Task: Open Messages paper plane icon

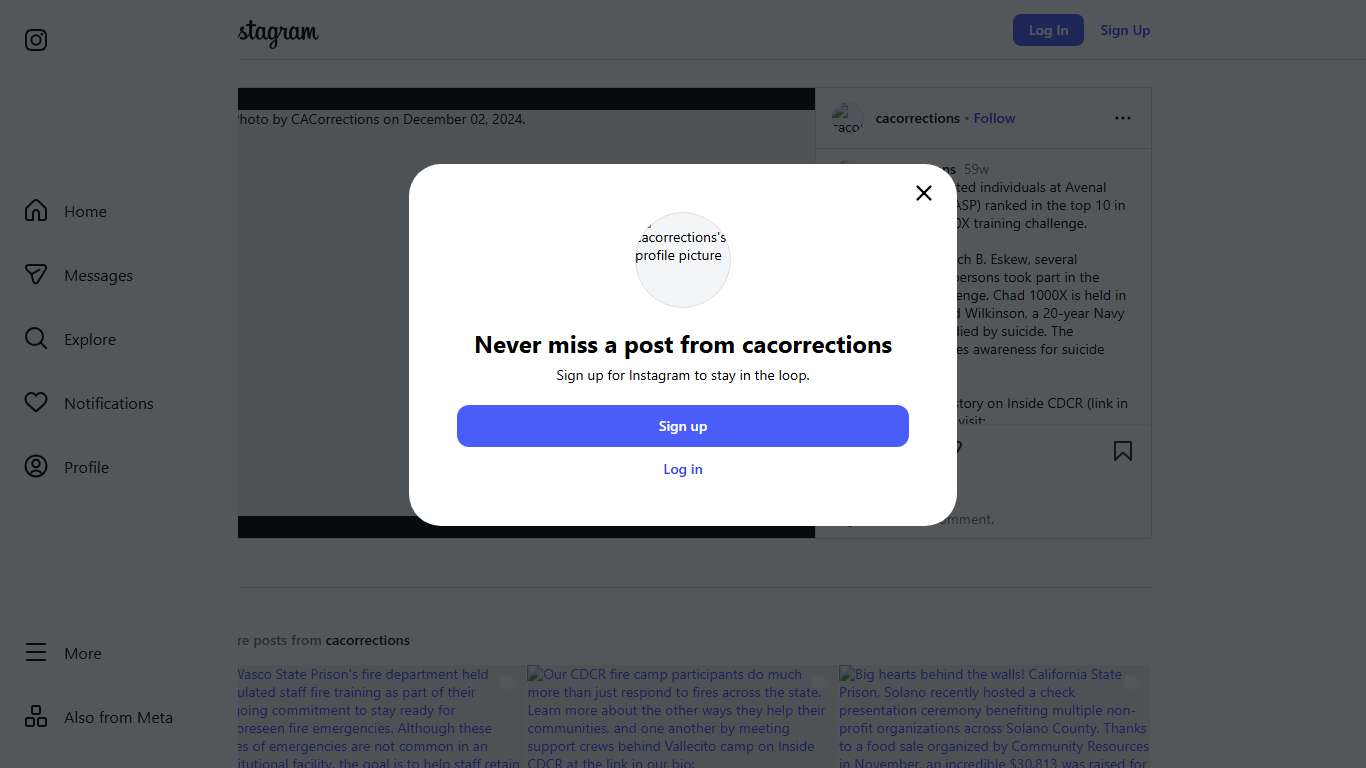Action: (x=36, y=275)
